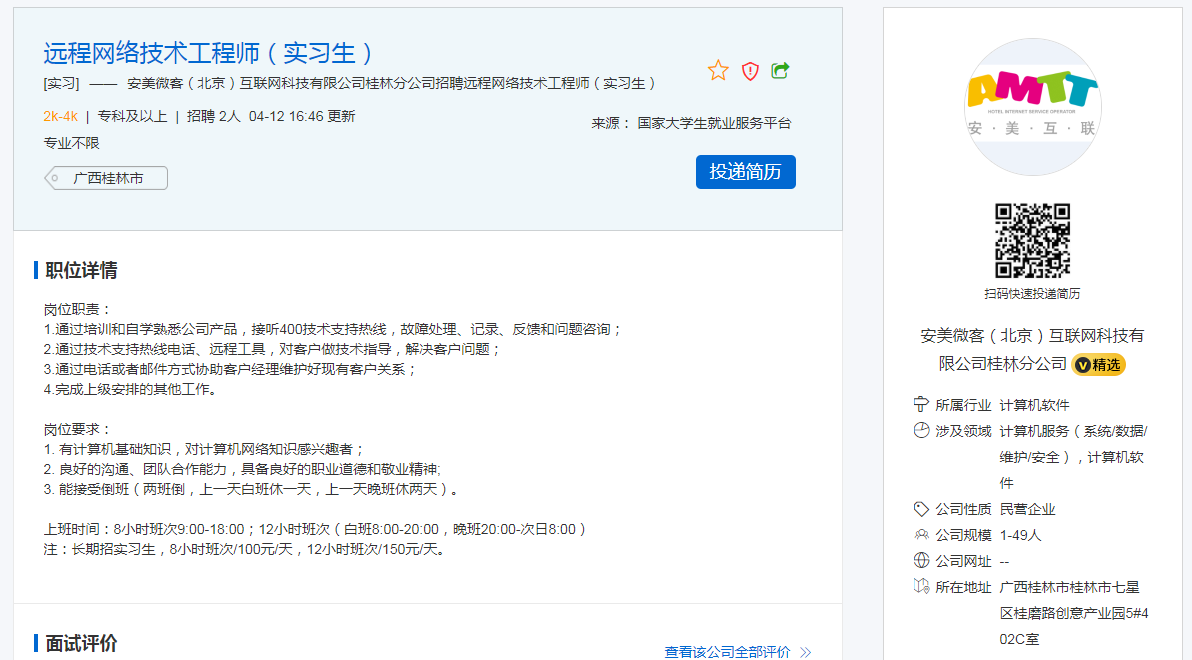Click the orange star favorite icon
Image resolution: width=1192 pixels, height=660 pixels.
coord(718,70)
